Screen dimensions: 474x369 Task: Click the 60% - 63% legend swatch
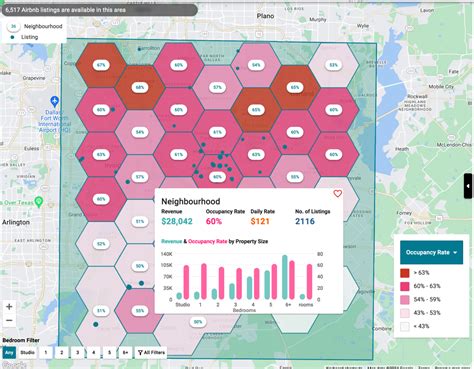pos(405,286)
